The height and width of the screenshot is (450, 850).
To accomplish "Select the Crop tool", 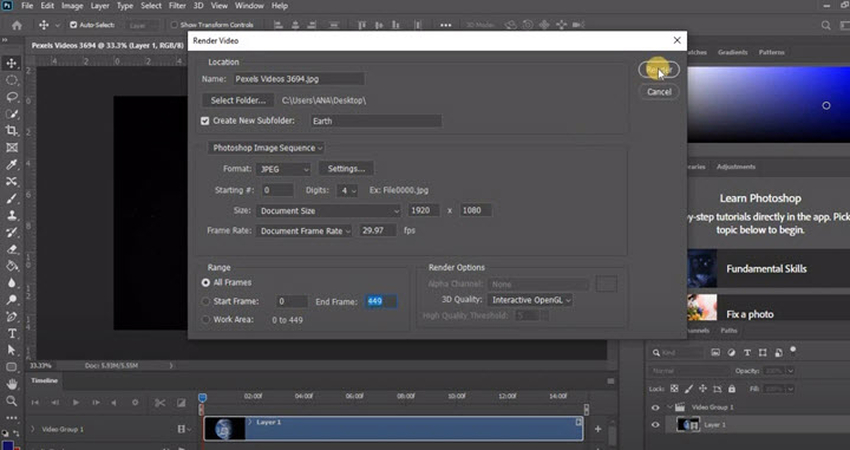I will tap(11, 131).
